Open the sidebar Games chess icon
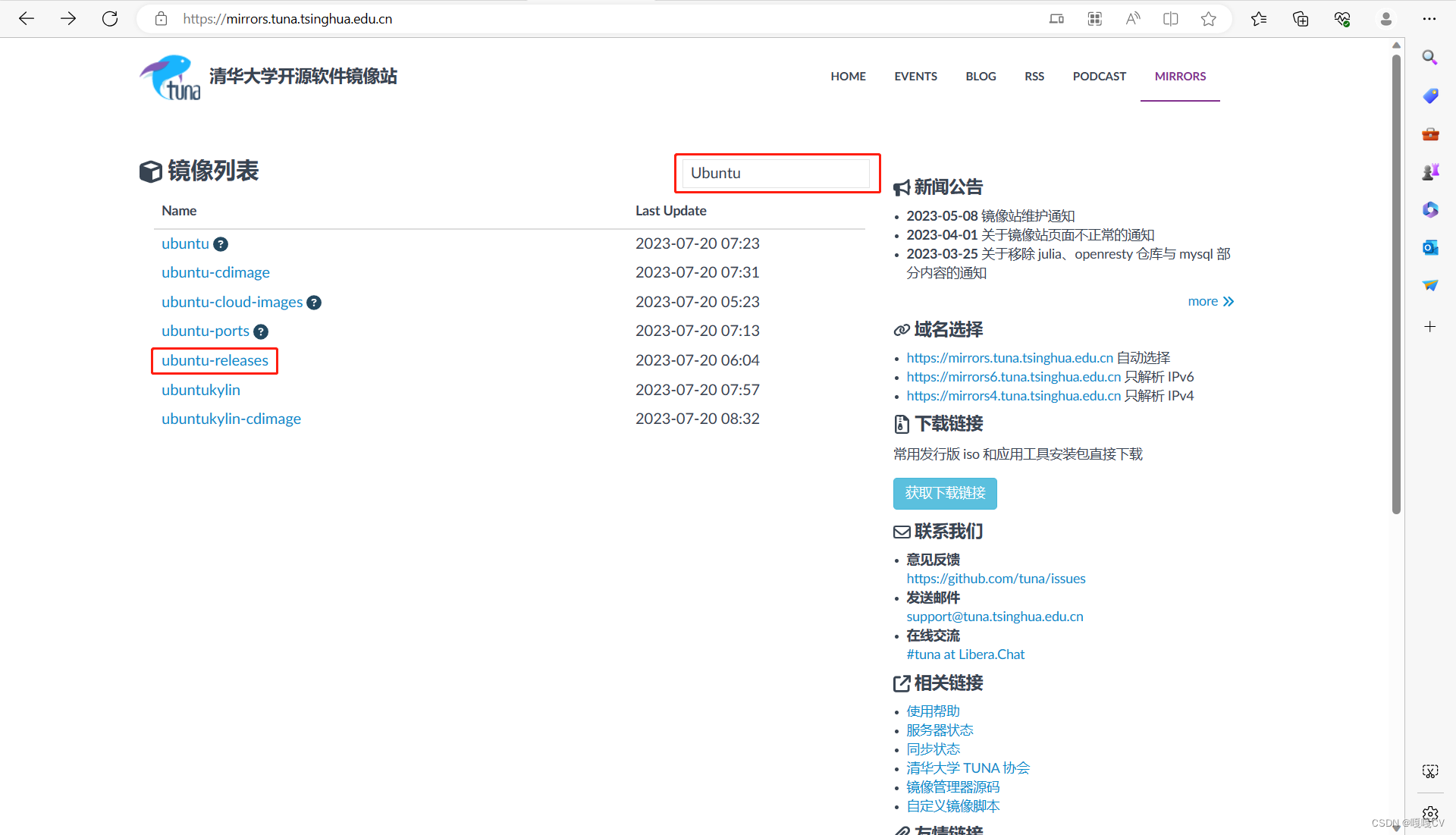This screenshot has height=835, width=1456. pyautogui.click(x=1430, y=171)
